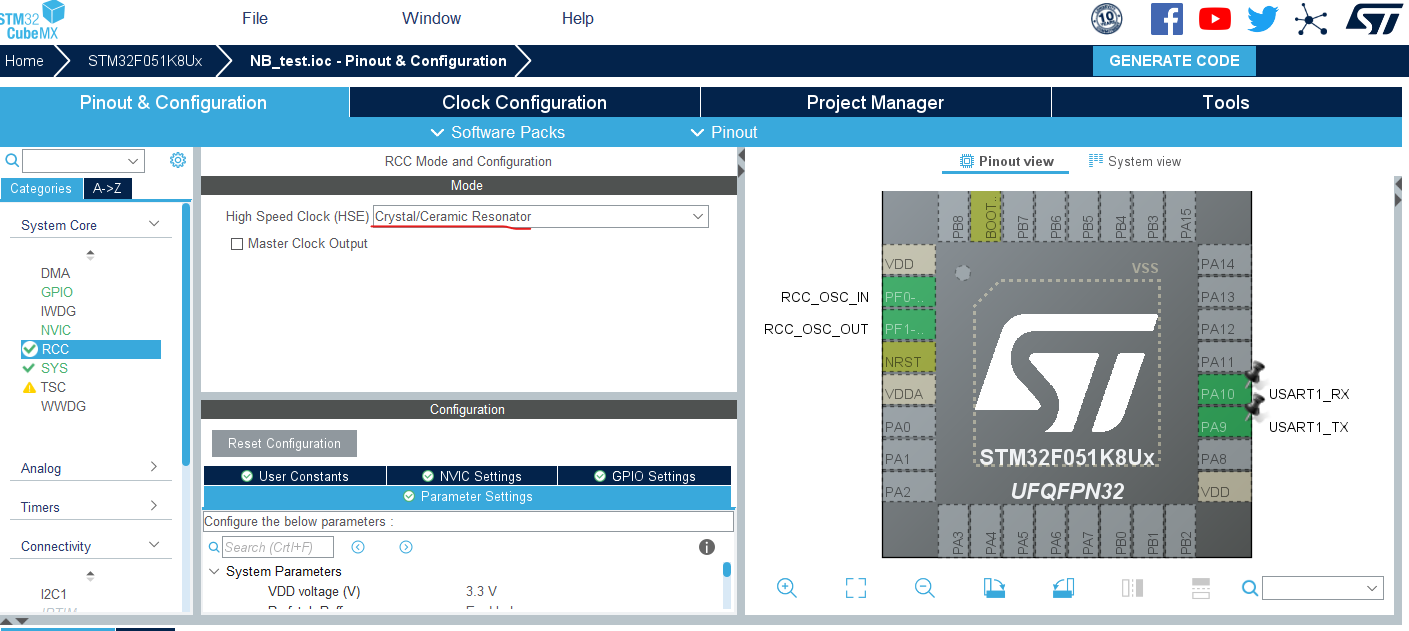Switch to Tools tab
Screen dimensions: 1409x631
tap(1226, 102)
